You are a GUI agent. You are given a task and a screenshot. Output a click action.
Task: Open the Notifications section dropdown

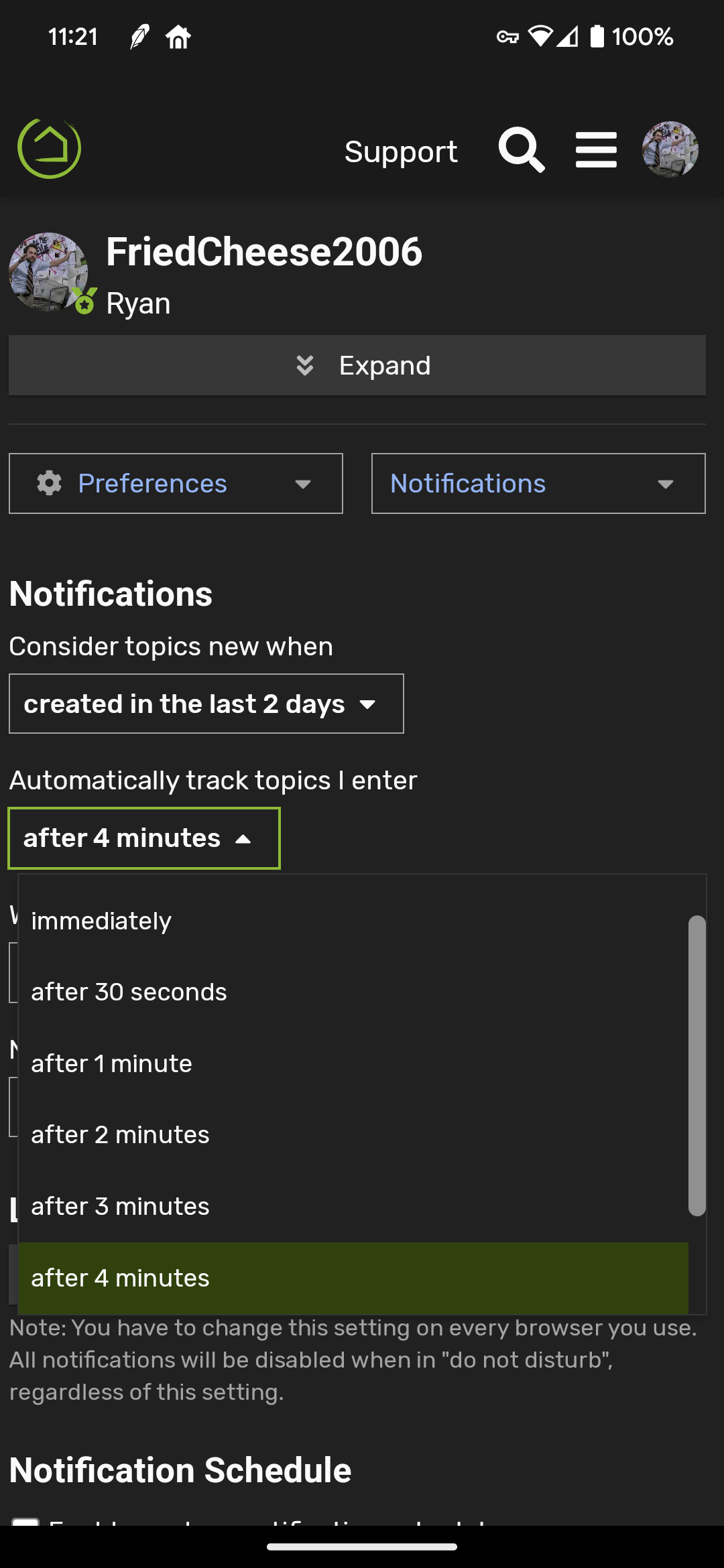click(536, 483)
